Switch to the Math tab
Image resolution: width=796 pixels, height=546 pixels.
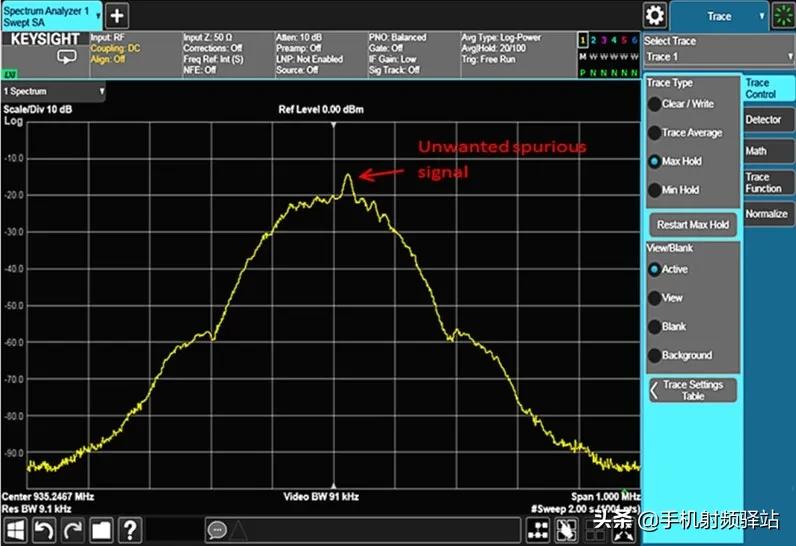tap(756, 151)
